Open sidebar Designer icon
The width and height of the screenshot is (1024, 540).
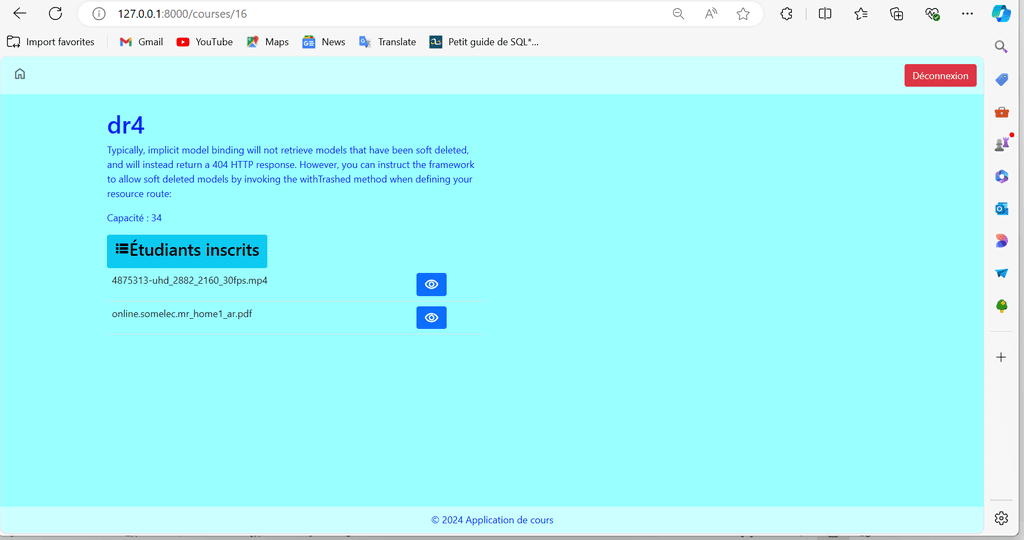[x=1002, y=241]
